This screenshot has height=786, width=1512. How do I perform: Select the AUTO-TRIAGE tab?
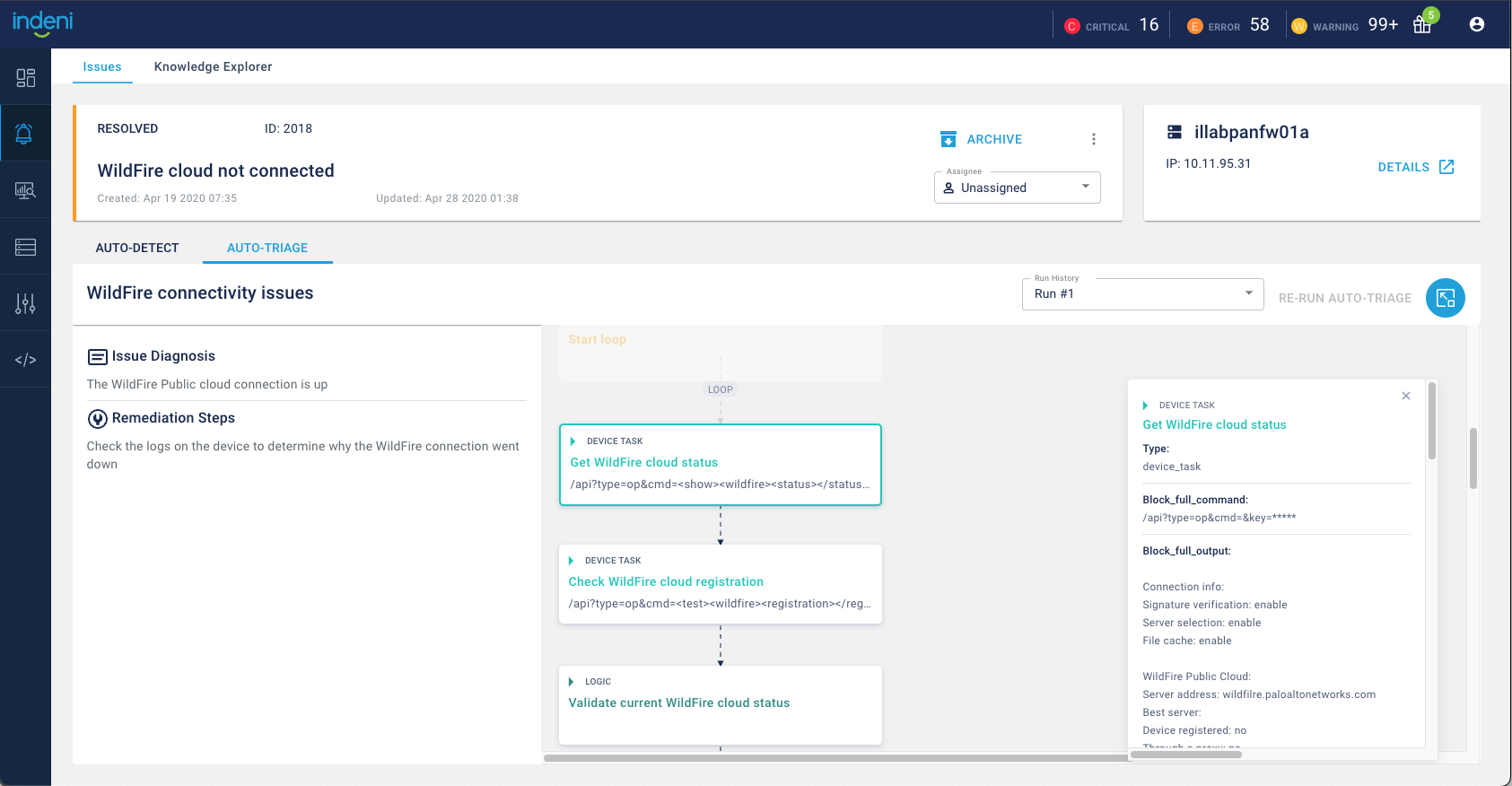(267, 248)
